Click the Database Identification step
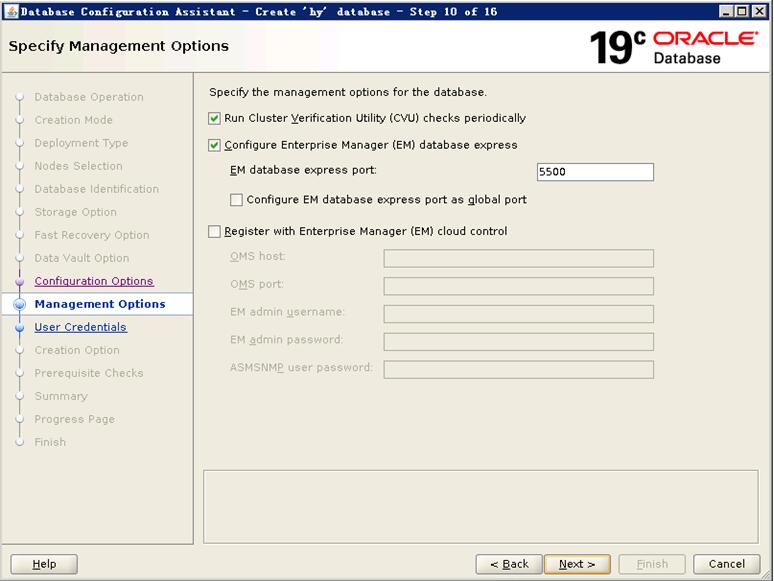 tap(97, 189)
